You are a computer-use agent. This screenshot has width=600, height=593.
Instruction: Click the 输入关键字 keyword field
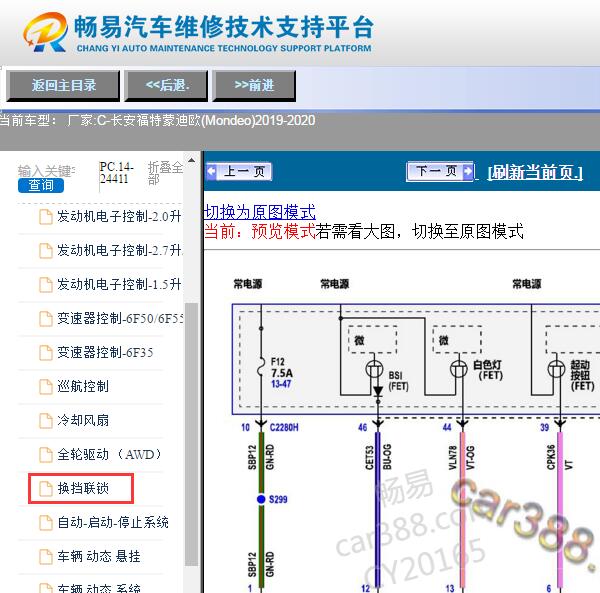tap(46, 171)
